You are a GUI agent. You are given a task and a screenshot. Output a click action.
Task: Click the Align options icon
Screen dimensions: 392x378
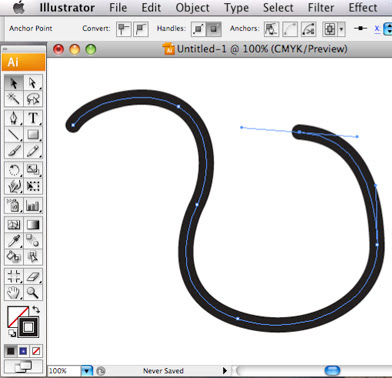(330, 29)
